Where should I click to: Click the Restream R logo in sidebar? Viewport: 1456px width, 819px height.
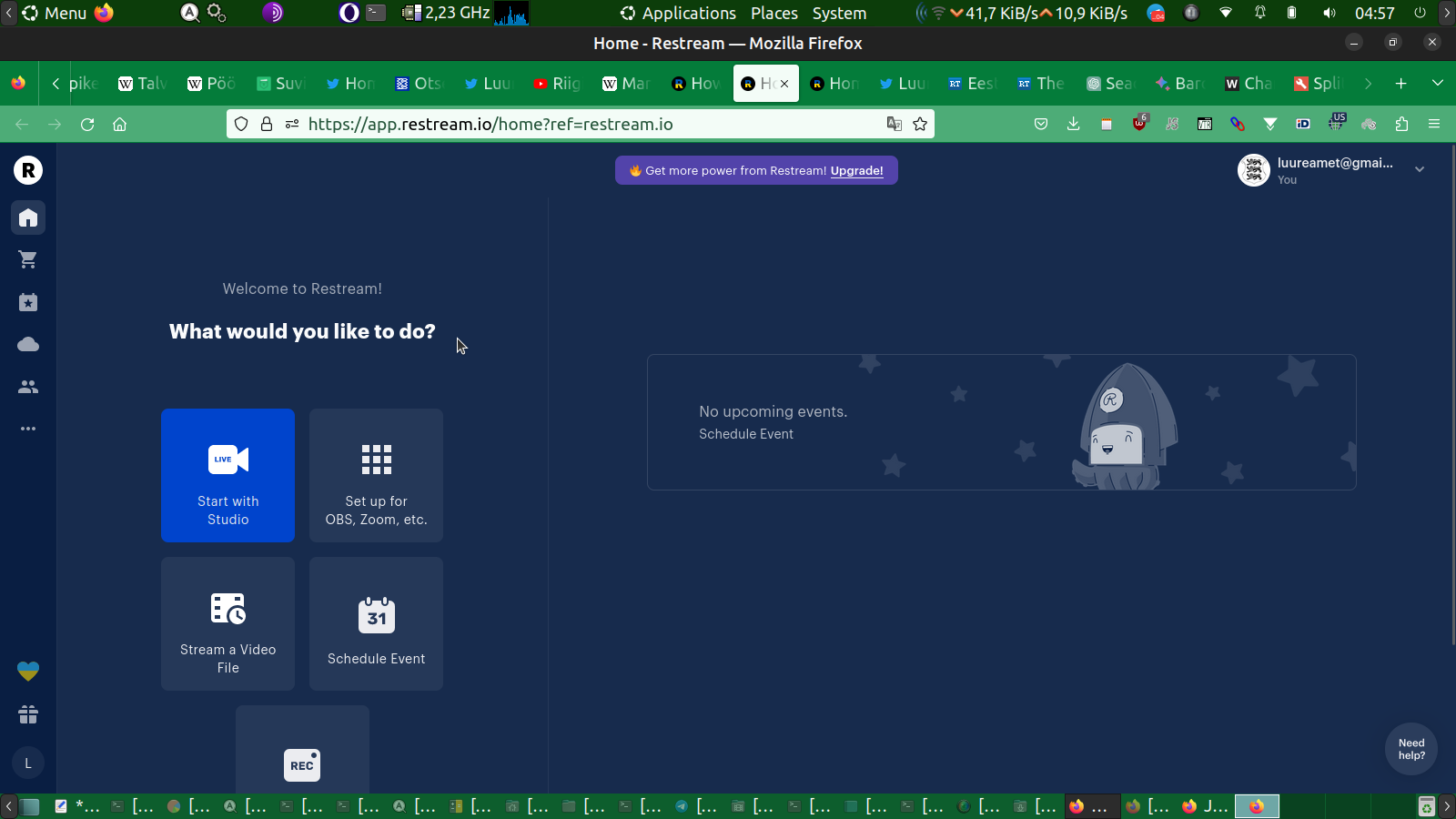pyautogui.click(x=28, y=170)
